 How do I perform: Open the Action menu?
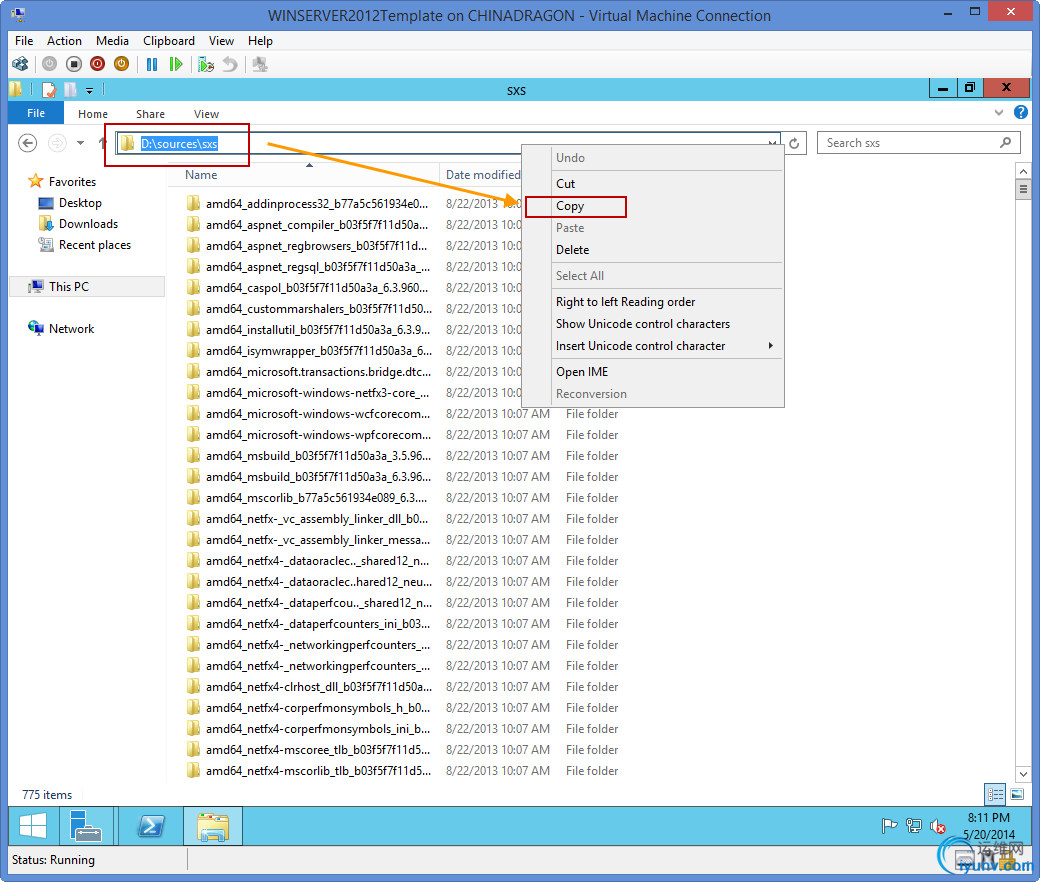pyautogui.click(x=64, y=40)
